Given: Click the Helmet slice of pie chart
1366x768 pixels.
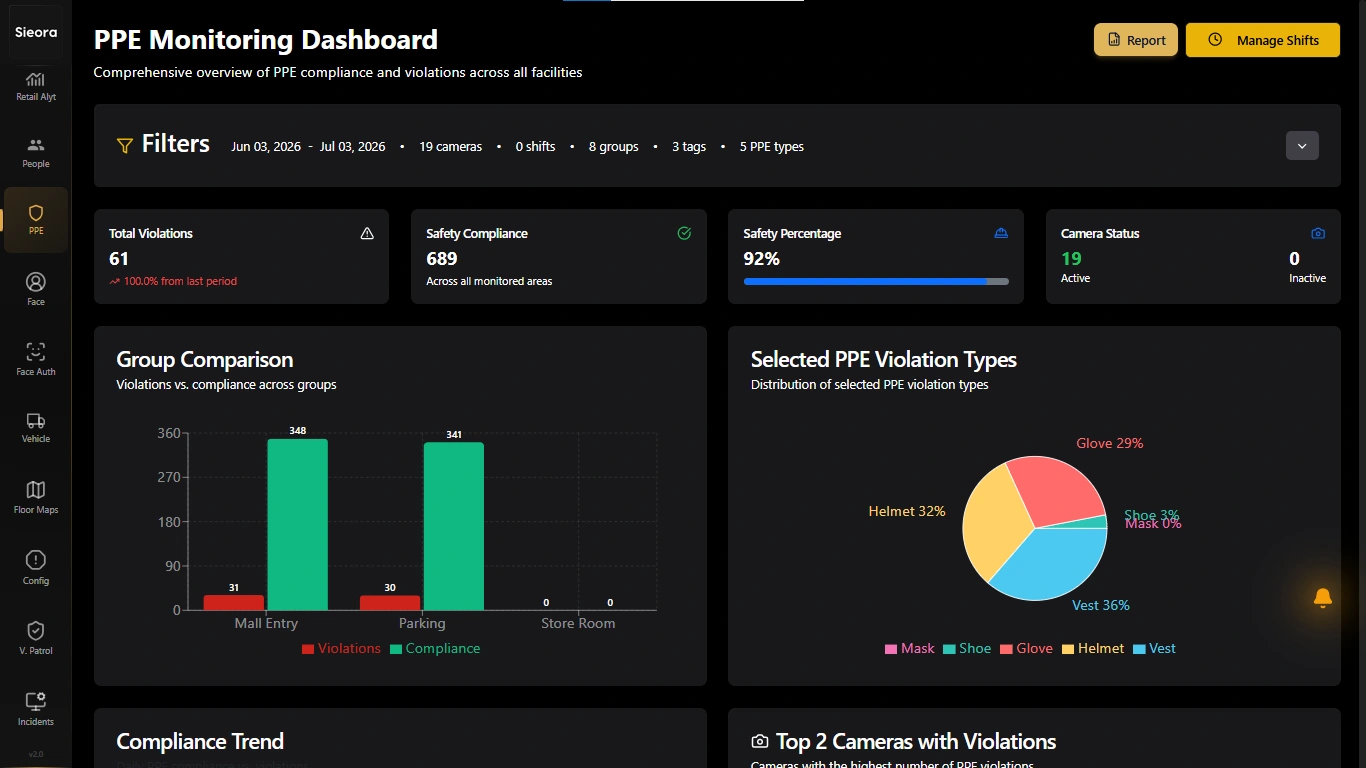Looking at the screenshot, I should (995, 520).
